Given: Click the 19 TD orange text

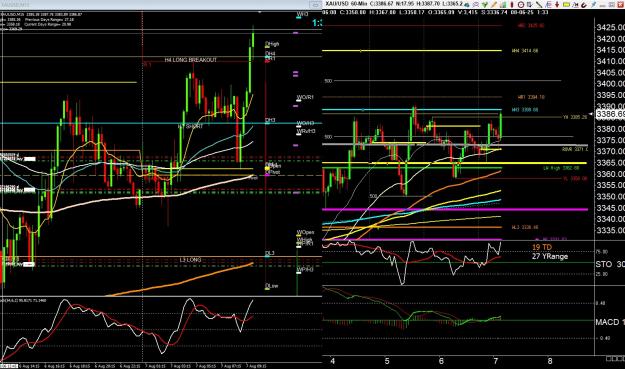Looking at the screenshot, I should pyautogui.click(x=542, y=247).
